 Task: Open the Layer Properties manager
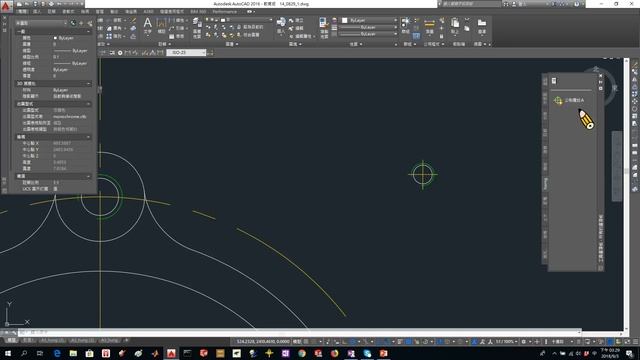[x=197, y=28]
